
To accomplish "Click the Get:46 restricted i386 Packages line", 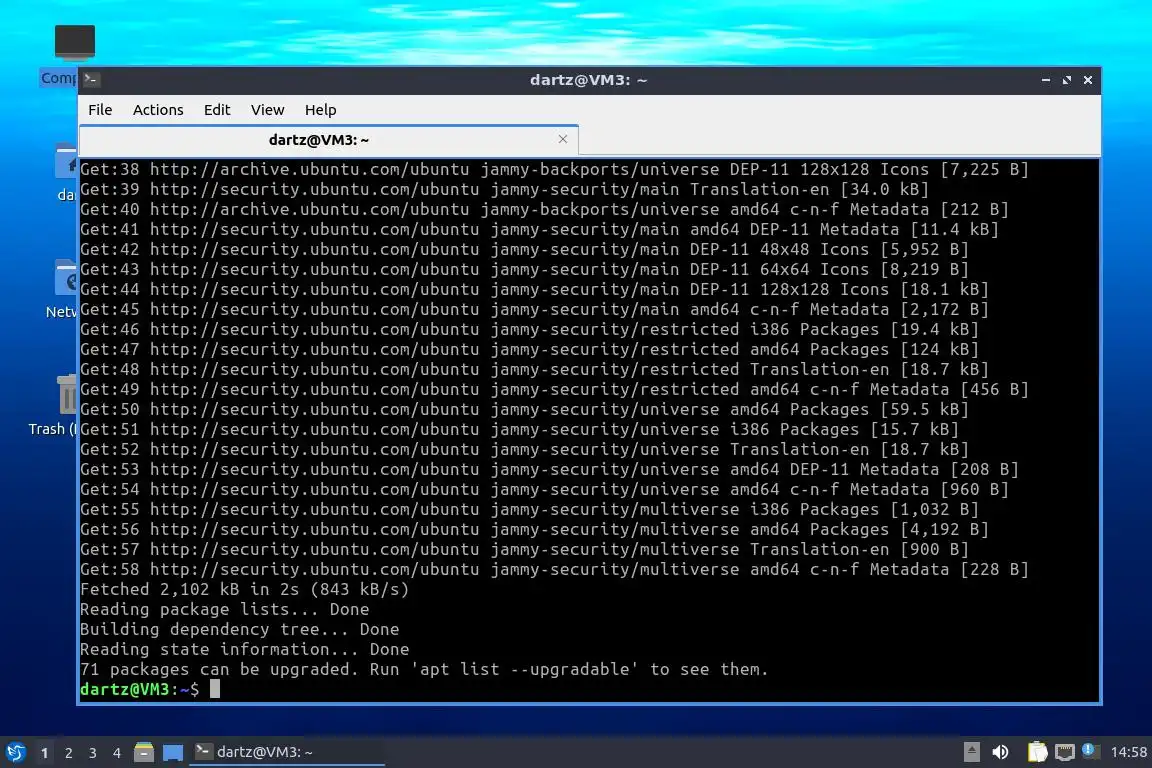I will click(x=529, y=329).
